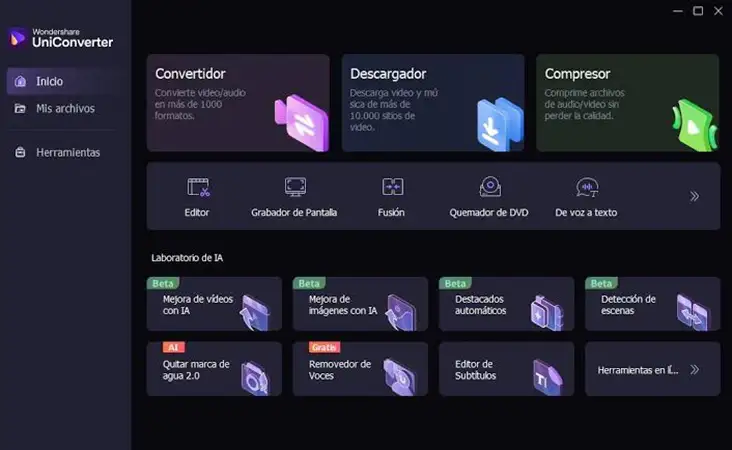The height and width of the screenshot is (450, 732).
Task: Expand more tools with the toolbar chevron
Action: (694, 196)
